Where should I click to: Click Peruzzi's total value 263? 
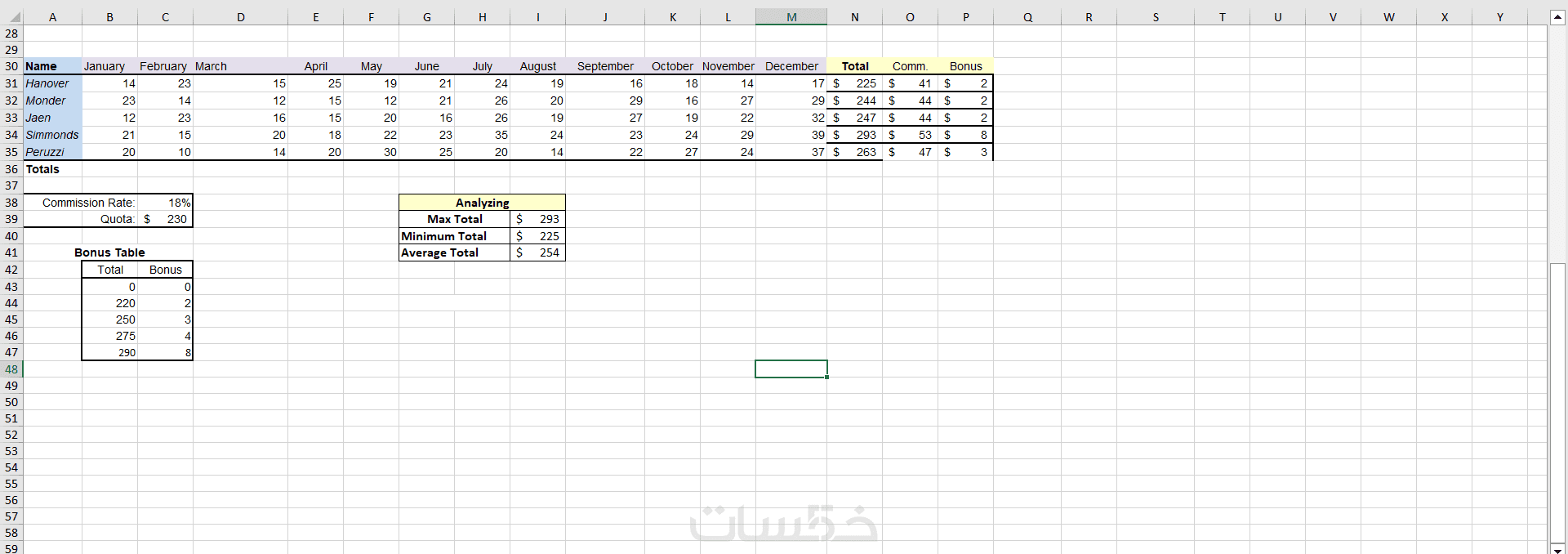(855, 152)
